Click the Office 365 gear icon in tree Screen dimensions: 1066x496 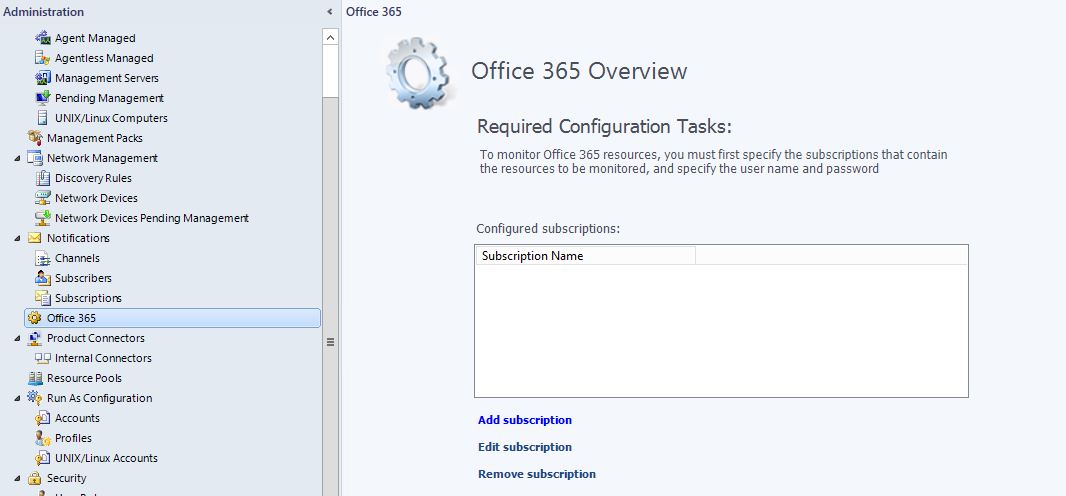point(35,318)
